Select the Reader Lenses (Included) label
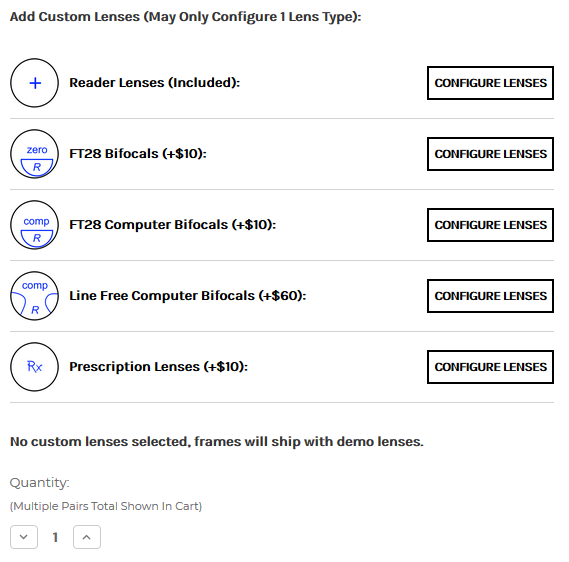 [155, 83]
